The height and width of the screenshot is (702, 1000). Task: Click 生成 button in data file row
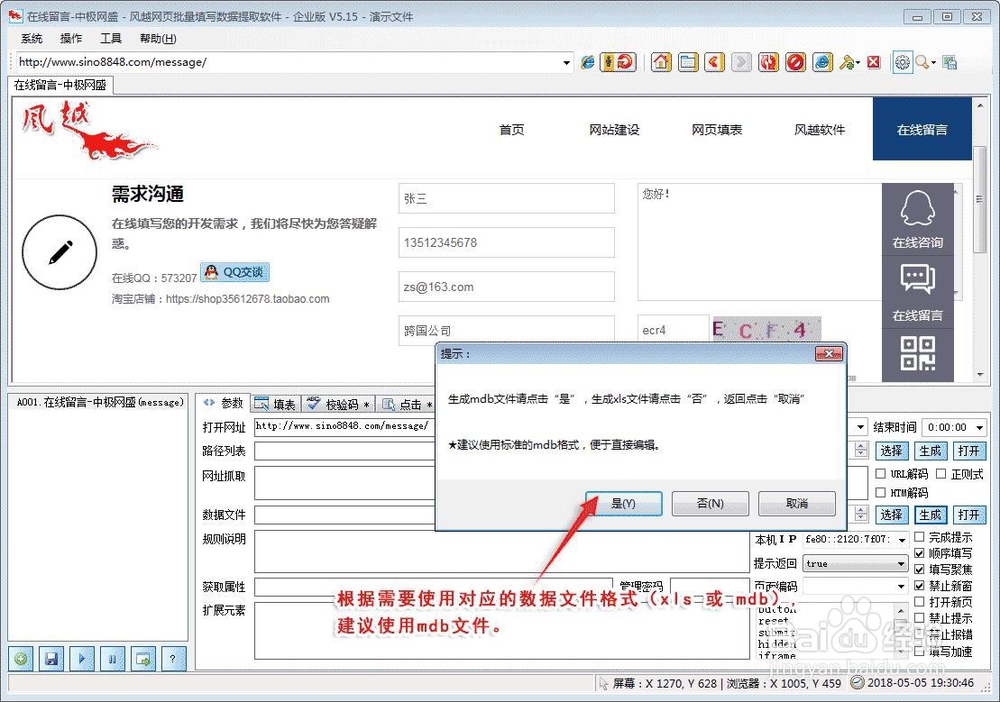click(930, 515)
